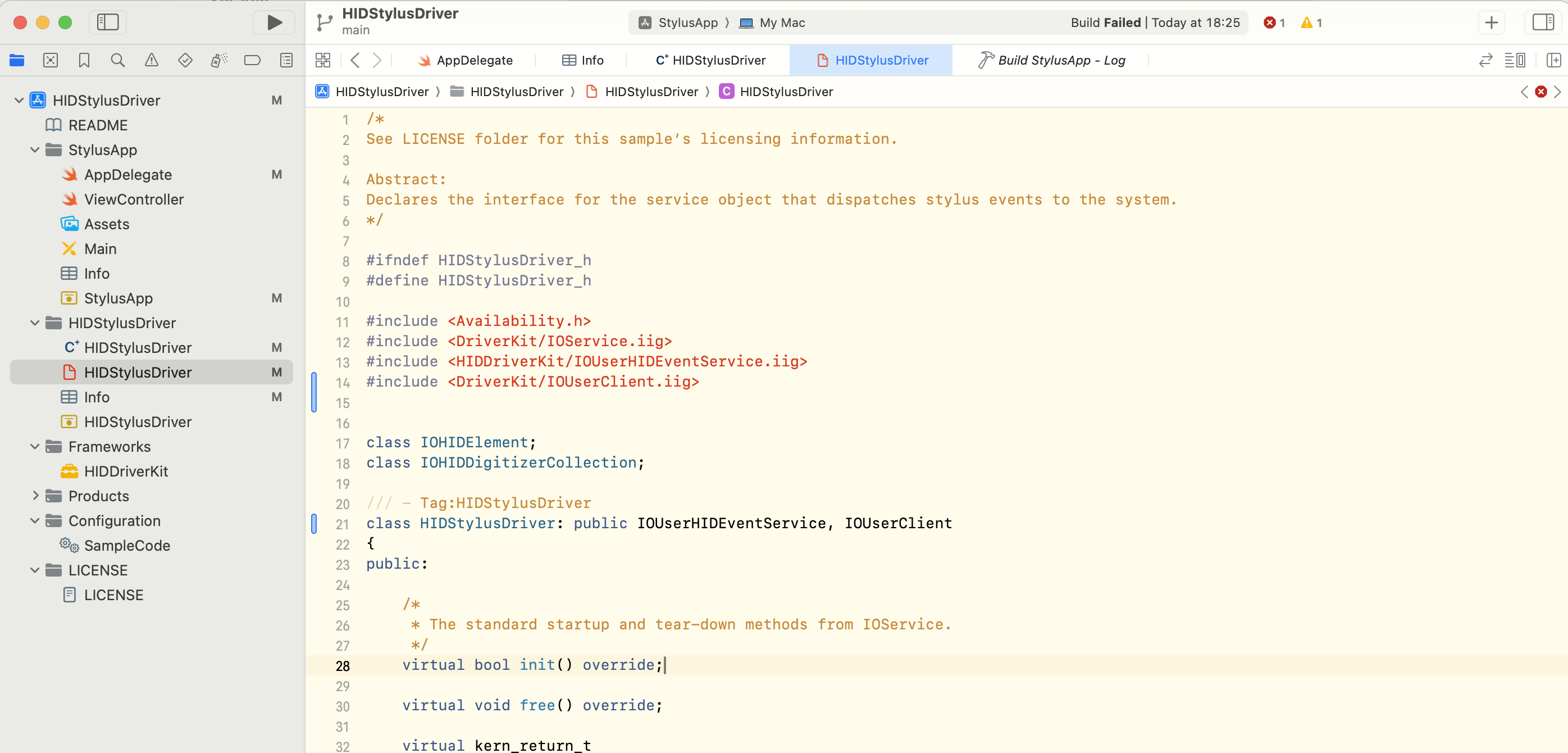The image size is (1568, 753).
Task: Toggle the navigator sidebar visibility
Action: (x=108, y=22)
